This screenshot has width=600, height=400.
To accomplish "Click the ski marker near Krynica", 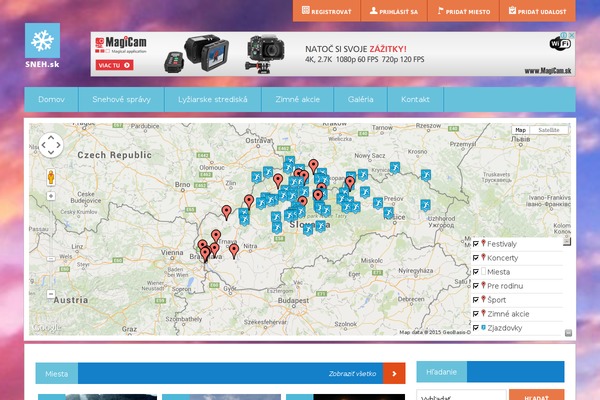I will [395, 168].
